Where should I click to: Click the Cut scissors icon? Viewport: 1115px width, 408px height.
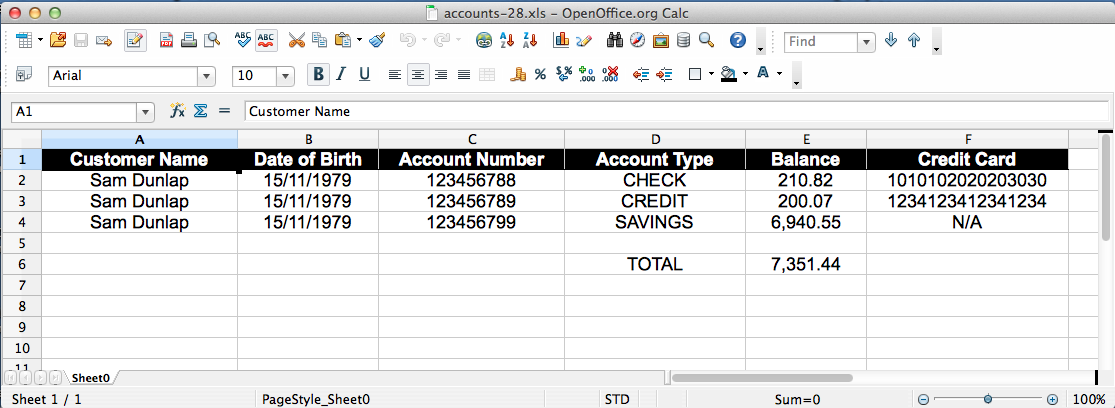296,41
